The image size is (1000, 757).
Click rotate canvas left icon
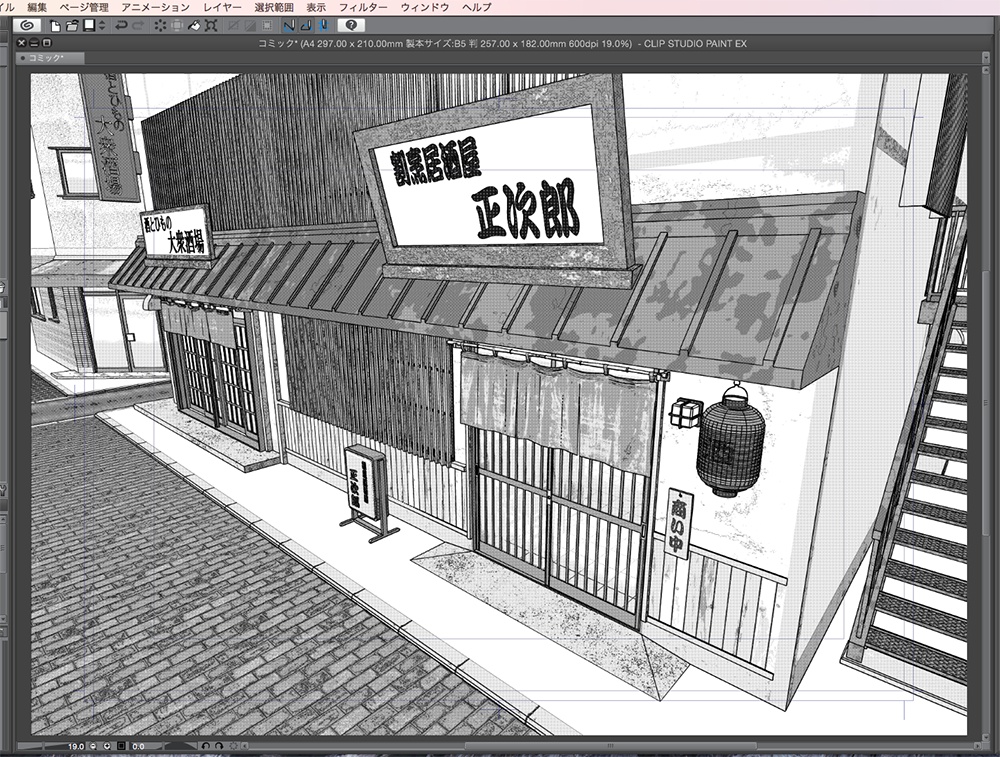[x=205, y=746]
